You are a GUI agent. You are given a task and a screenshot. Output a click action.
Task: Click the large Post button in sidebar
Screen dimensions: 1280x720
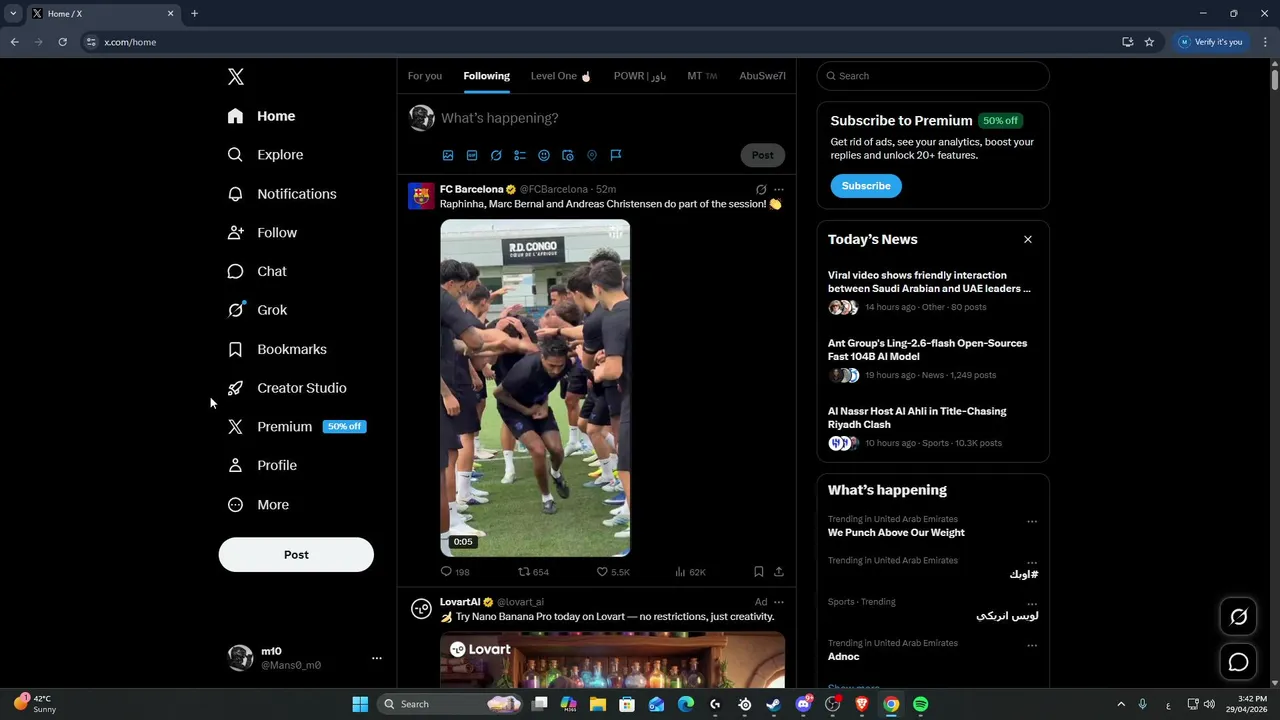coord(296,555)
